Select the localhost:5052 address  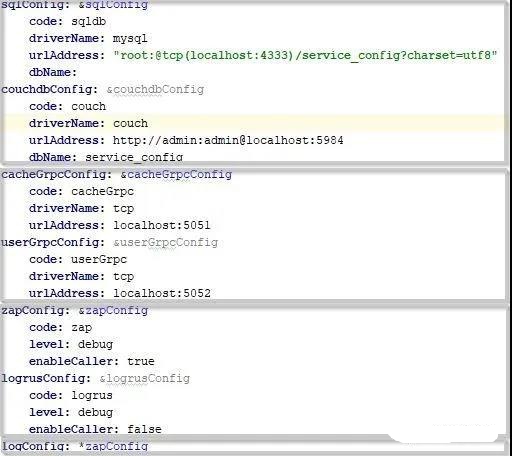(162, 293)
